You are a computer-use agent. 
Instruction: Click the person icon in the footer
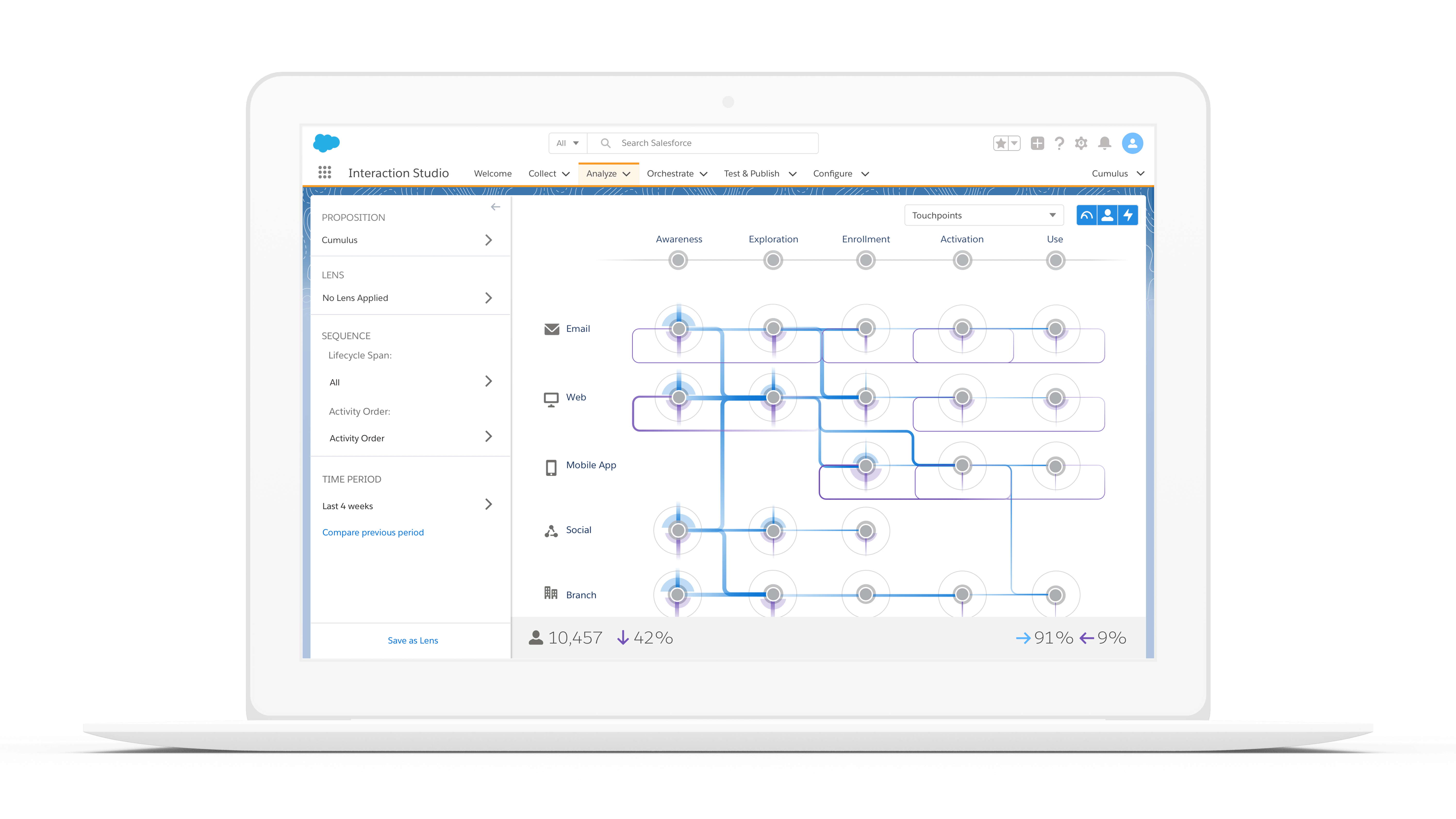click(536, 637)
